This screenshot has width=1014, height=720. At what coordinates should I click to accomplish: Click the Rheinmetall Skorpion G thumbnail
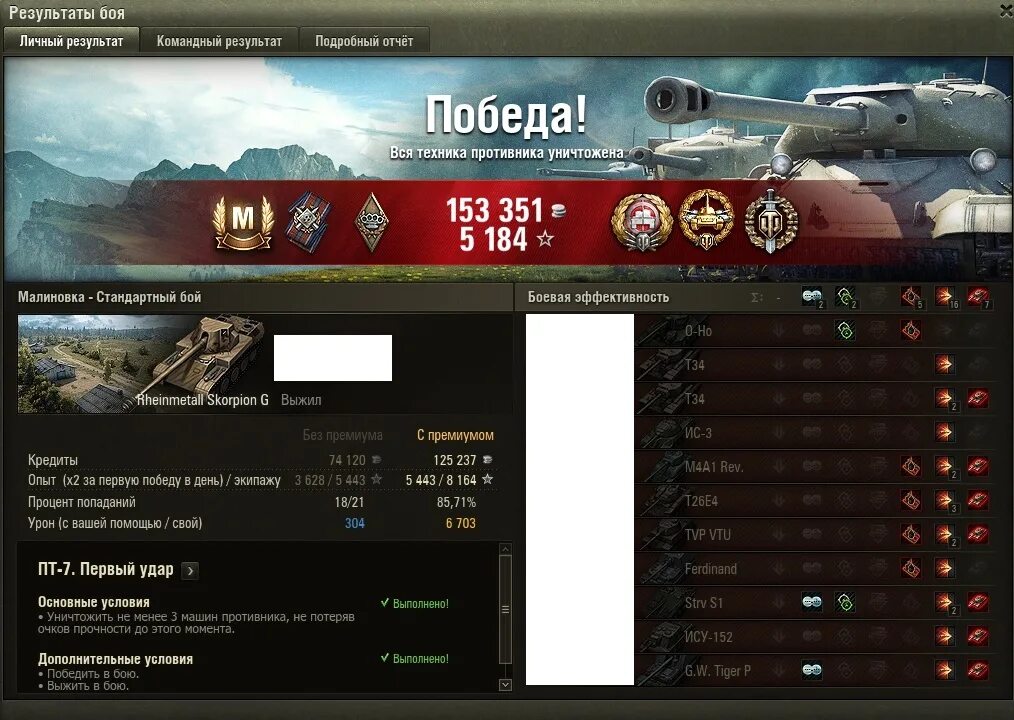coord(142,364)
